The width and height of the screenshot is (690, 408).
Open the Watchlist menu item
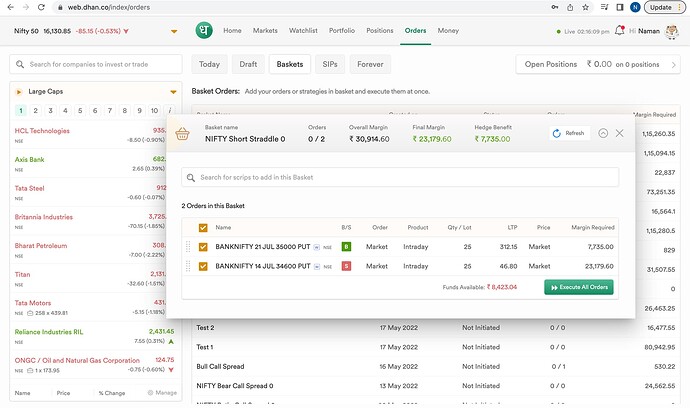pyautogui.click(x=303, y=30)
